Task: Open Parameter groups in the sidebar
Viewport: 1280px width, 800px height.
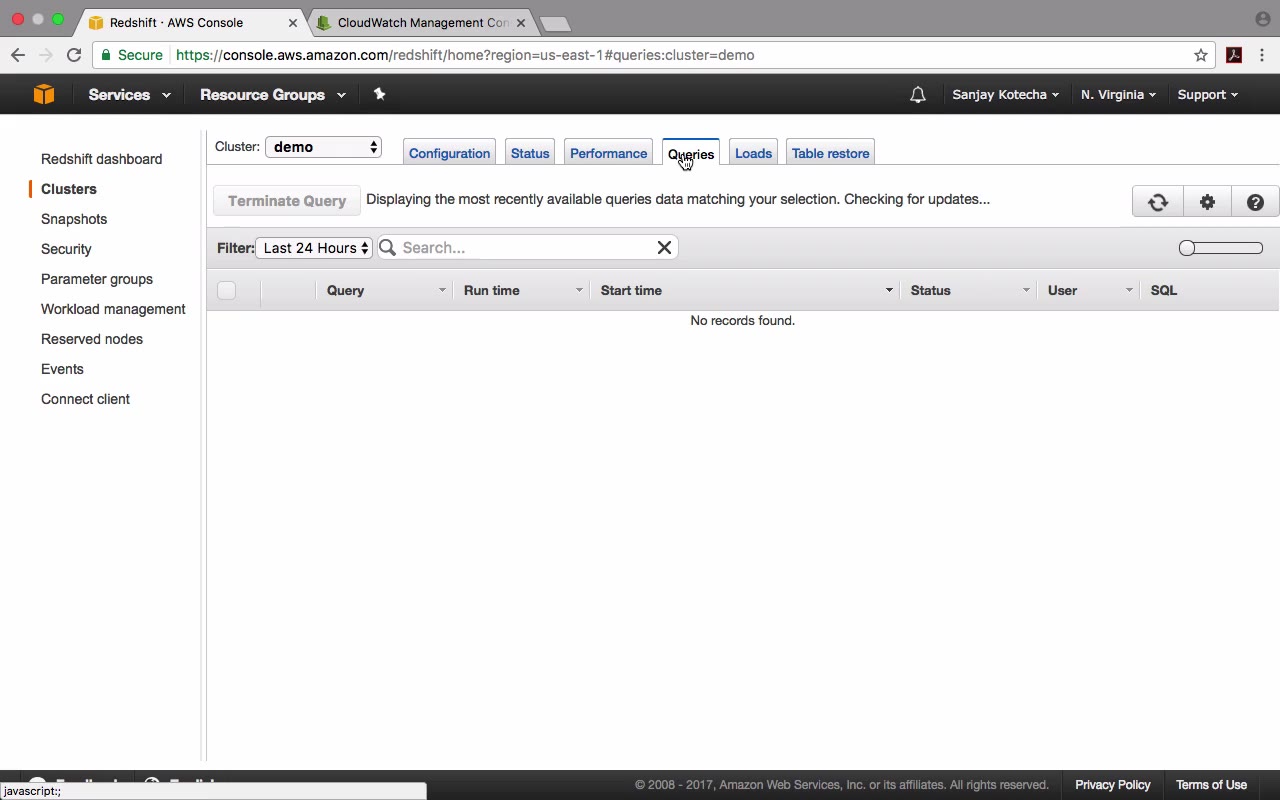Action: point(97,279)
